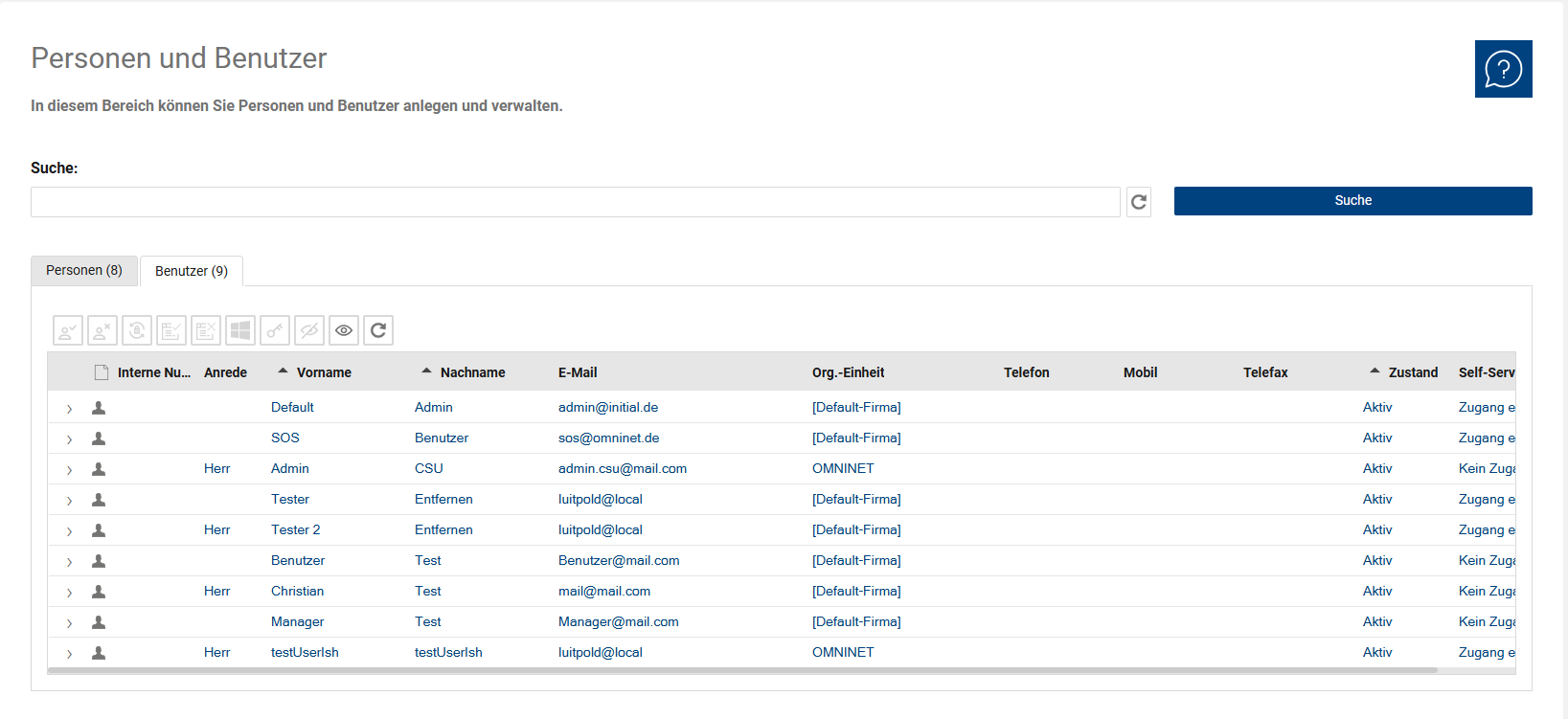Click email Benutzer@mail.com
The width and height of the screenshot is (1568, 719).
(x=619, y=560)
